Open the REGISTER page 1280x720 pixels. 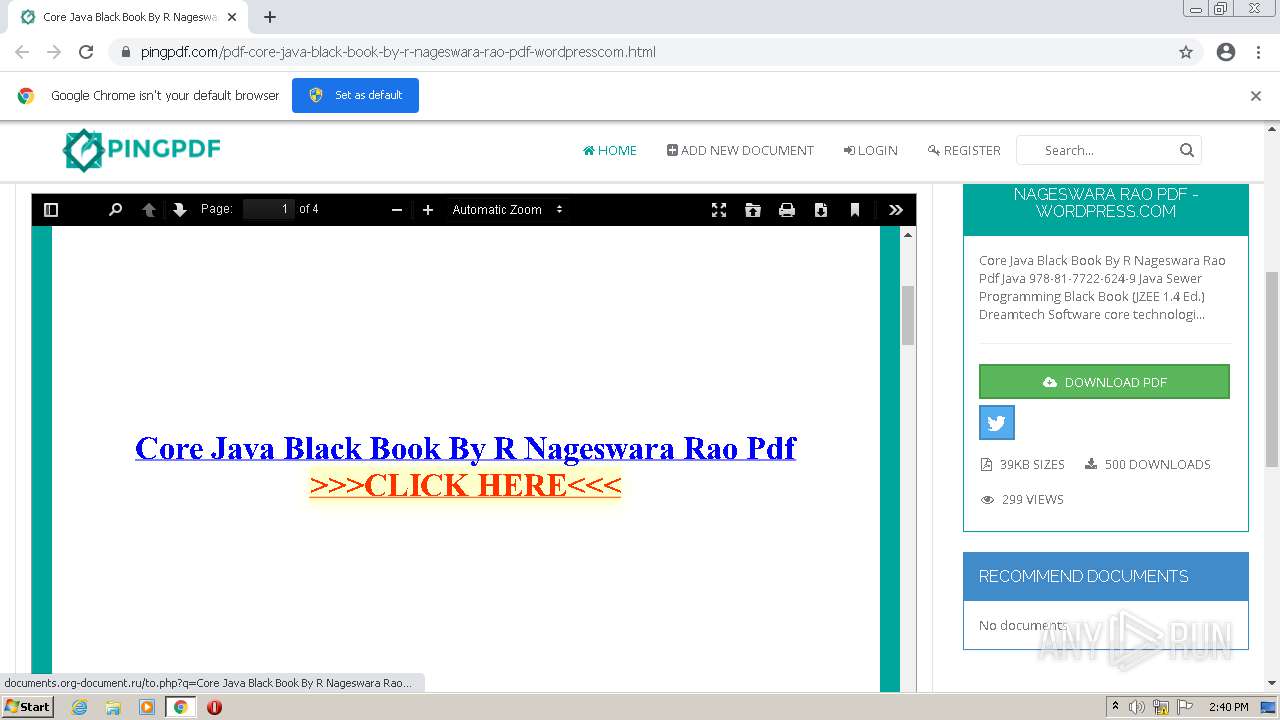coord(964,150)
